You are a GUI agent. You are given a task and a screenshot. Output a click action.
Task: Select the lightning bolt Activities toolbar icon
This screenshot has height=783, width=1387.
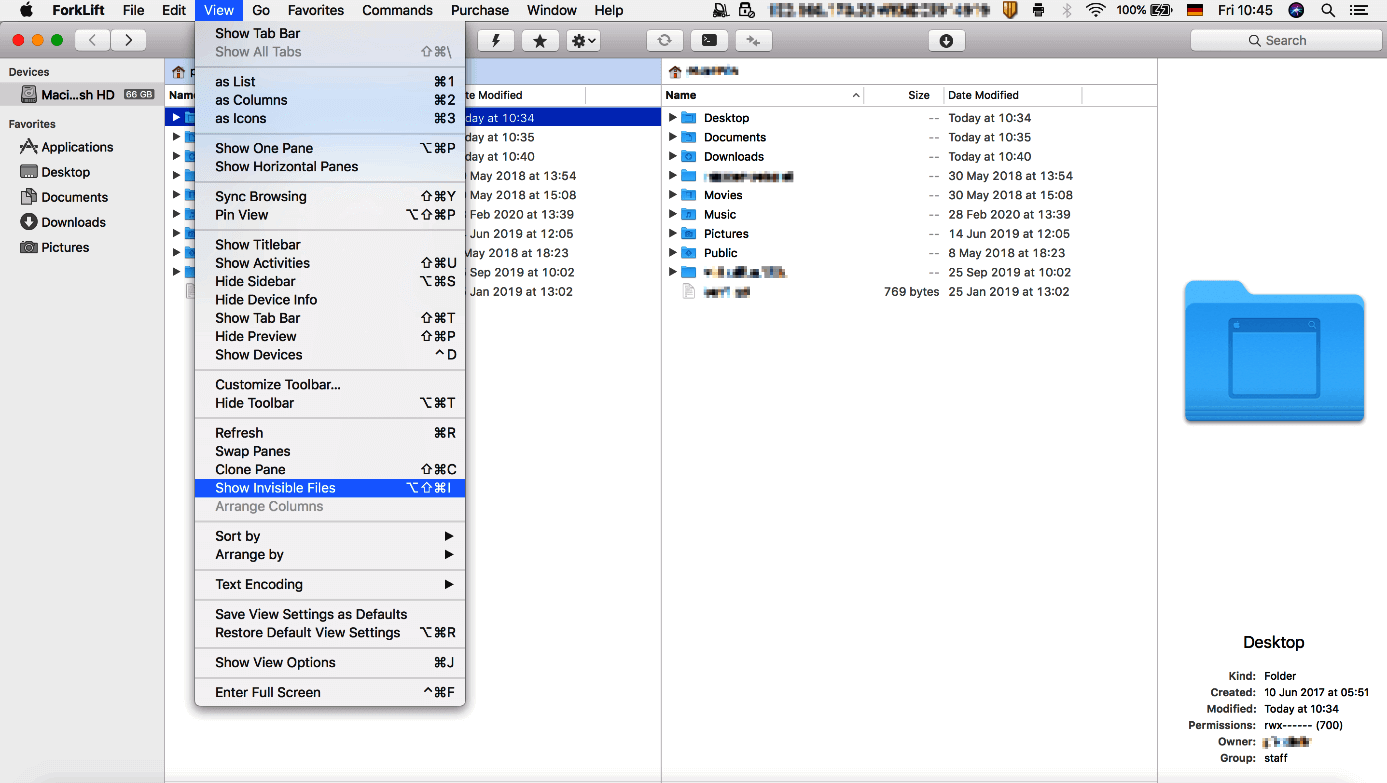(497, 40)
